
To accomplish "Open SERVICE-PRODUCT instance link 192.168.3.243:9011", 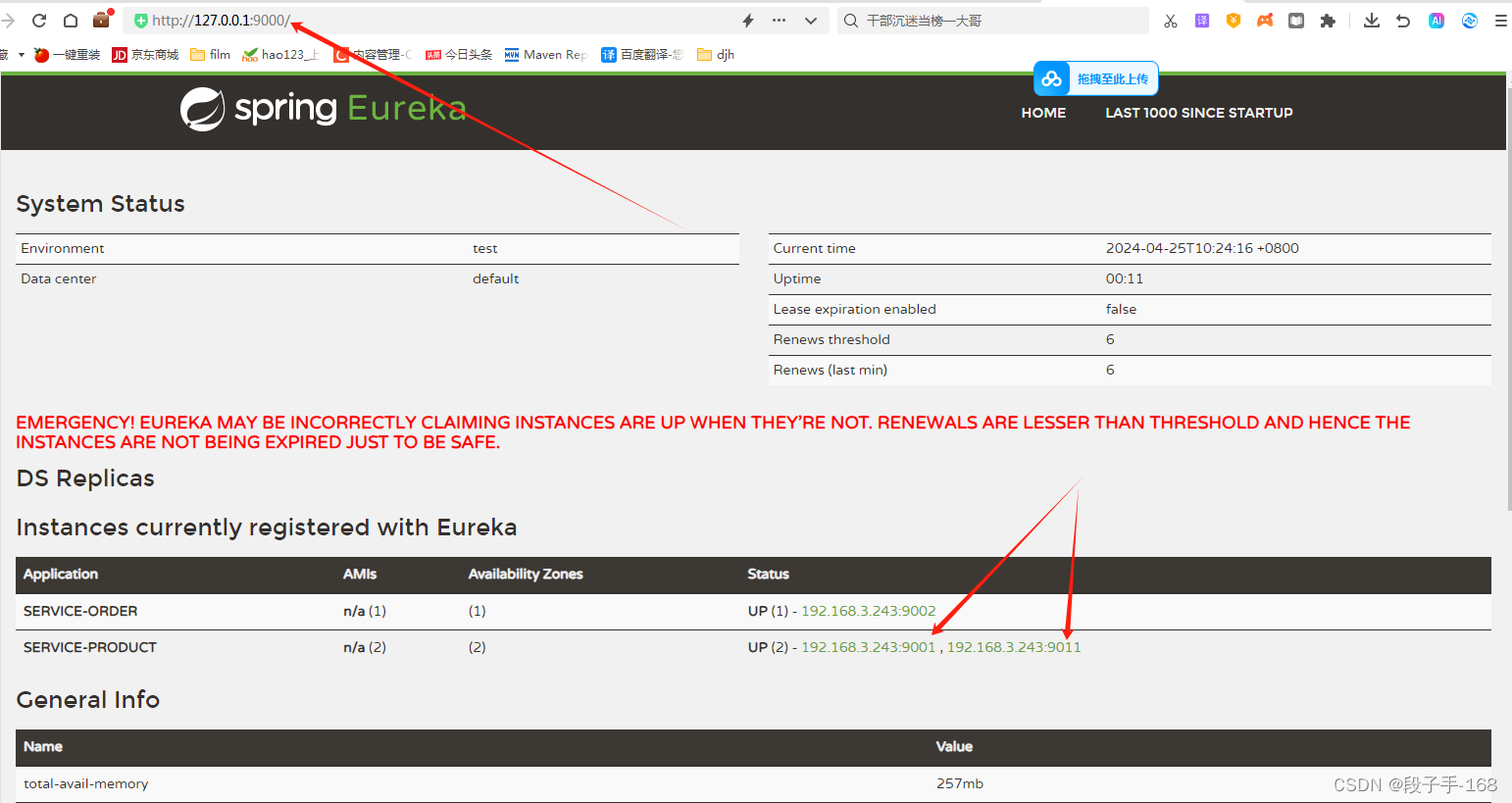I will tap(1014, 647).
